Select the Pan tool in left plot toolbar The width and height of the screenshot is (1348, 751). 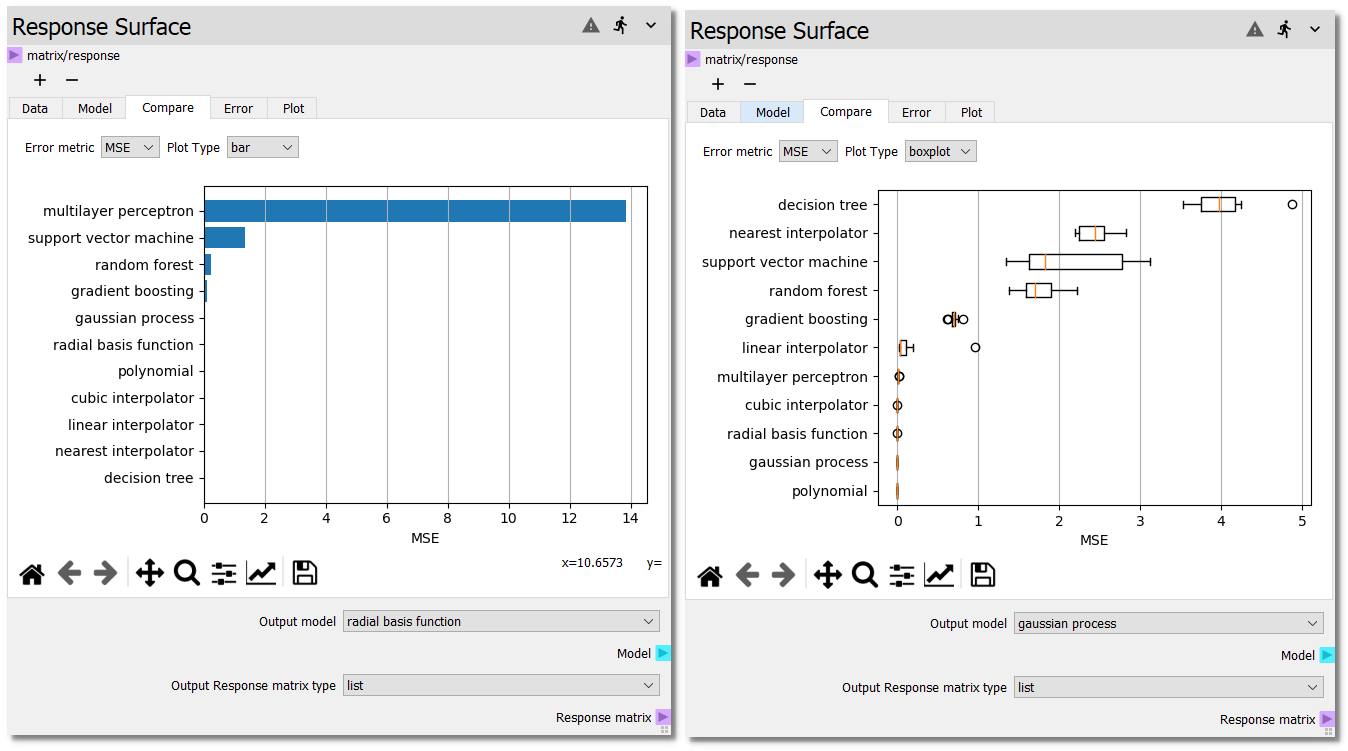click(x=149, y=573)
